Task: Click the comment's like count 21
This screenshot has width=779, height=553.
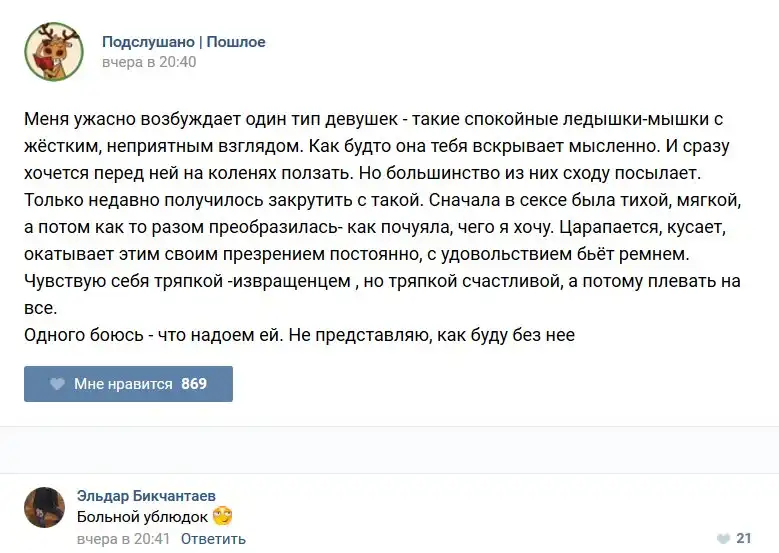Action: (x=743, y=538)
